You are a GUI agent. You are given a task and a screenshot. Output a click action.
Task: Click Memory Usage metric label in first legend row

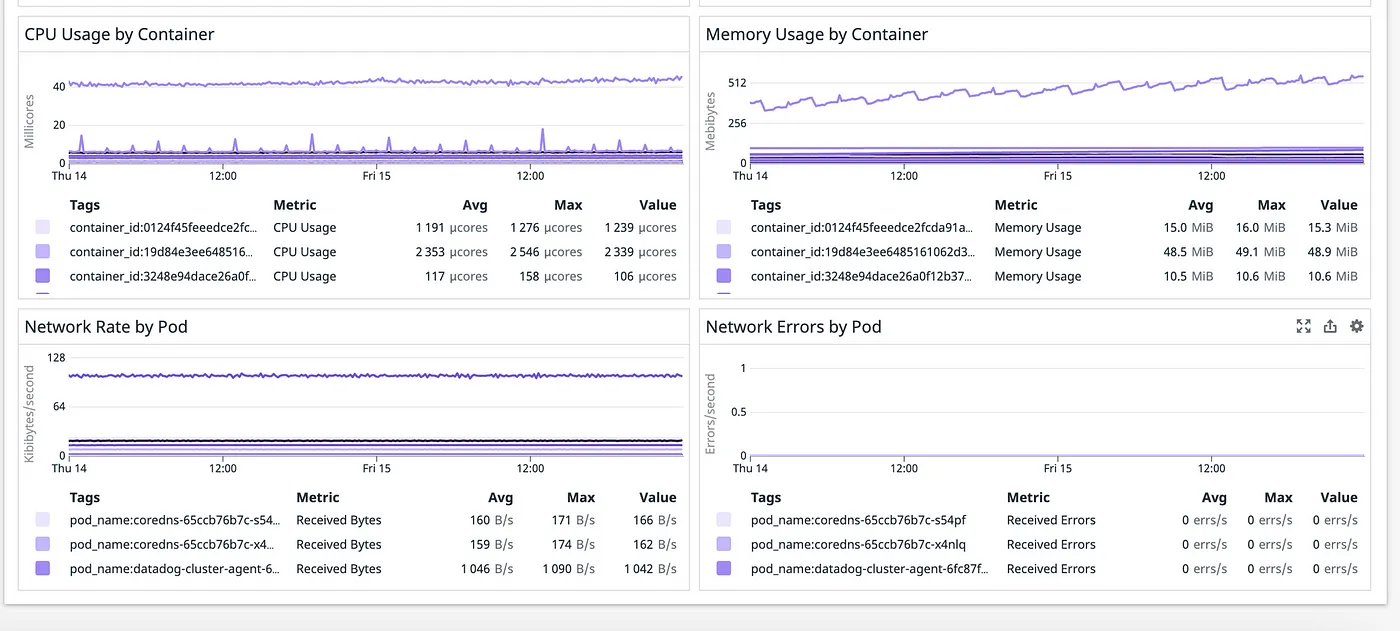[1037, 227]
